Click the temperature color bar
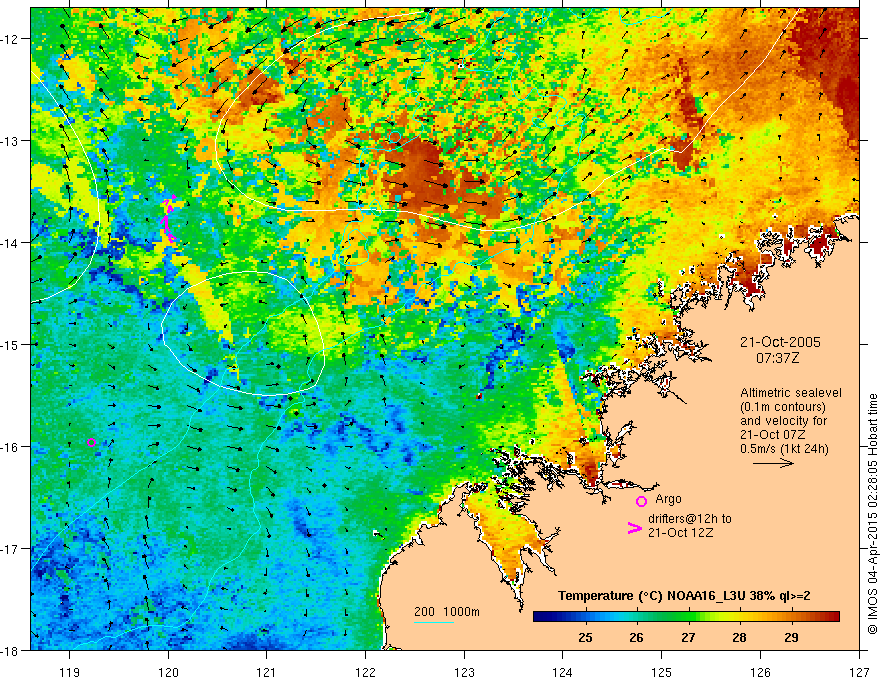This screenshot has width=880, height=680. pos(686,616)
